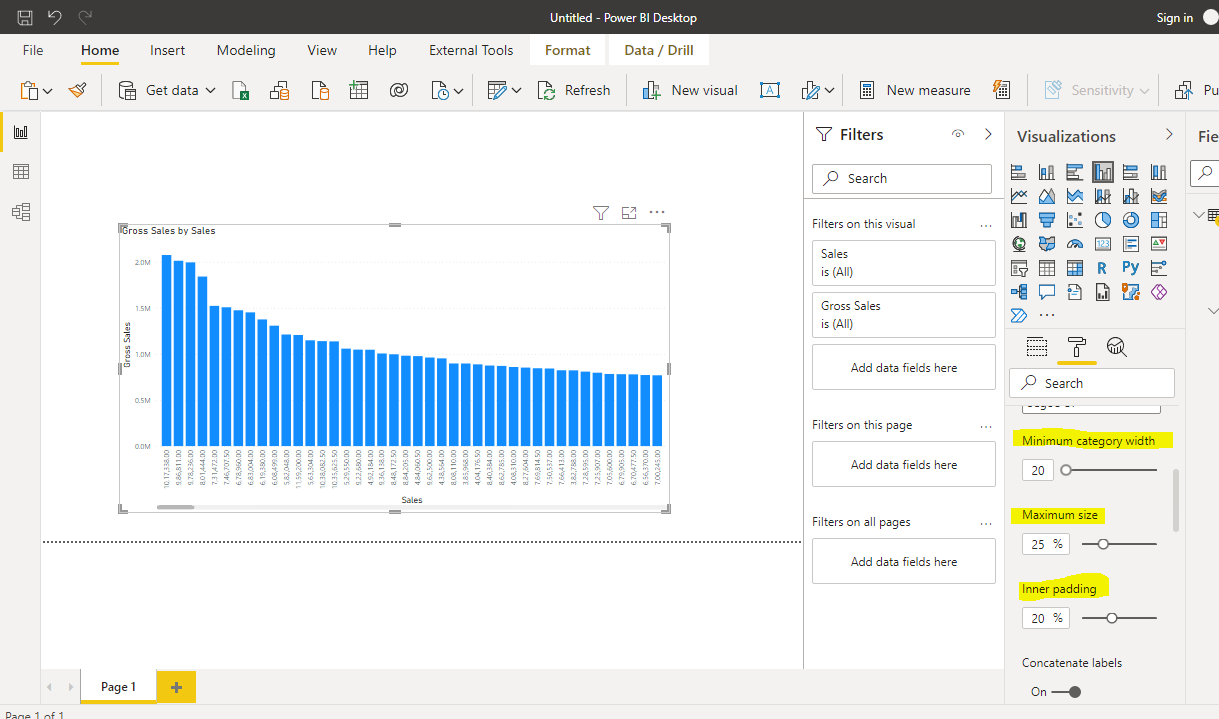Select the Donut chart visual
This screenshot has height=719, width=1219.
coord(1131,219)
